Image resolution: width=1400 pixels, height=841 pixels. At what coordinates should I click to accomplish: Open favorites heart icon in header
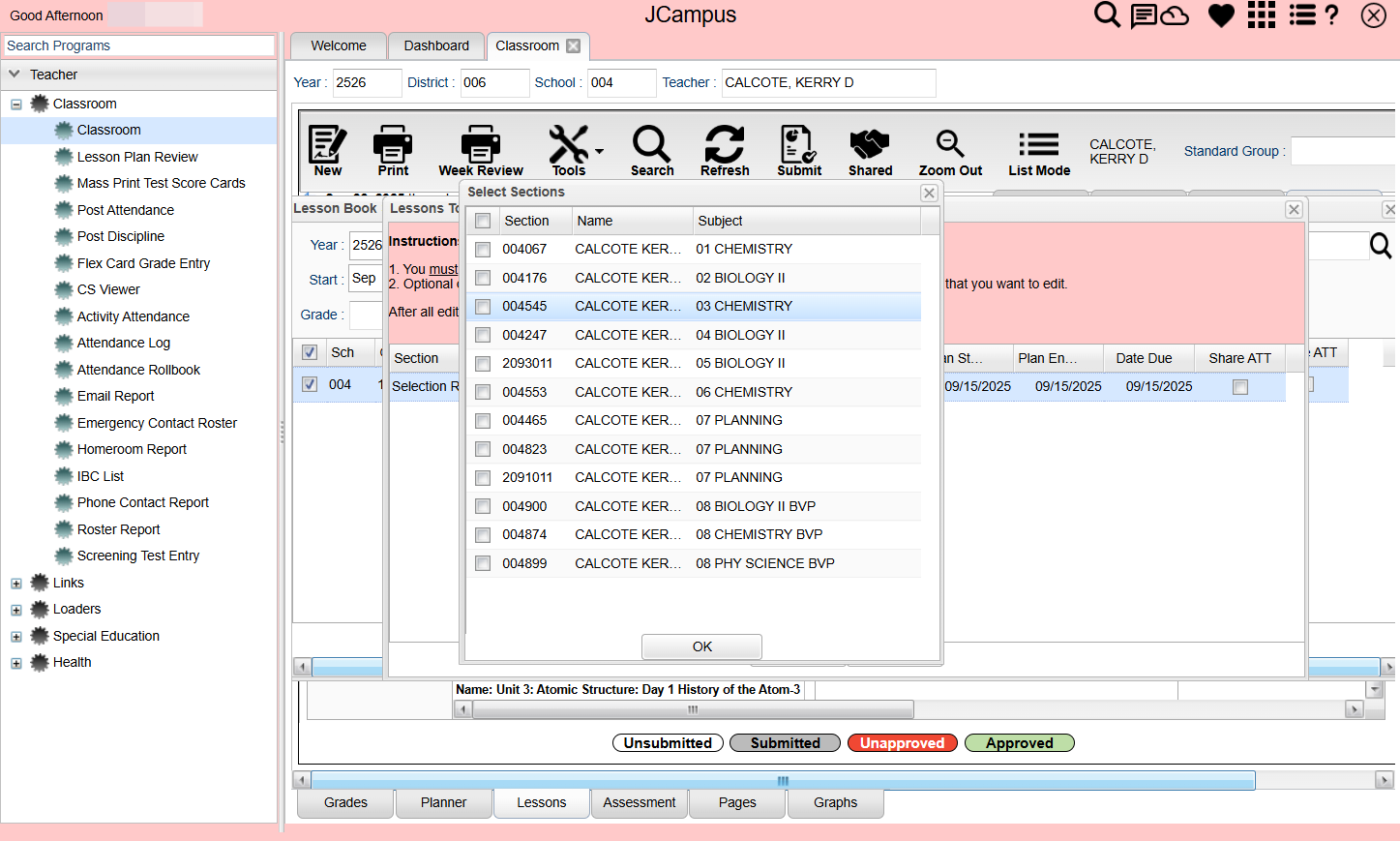pyautogui.click(x=1222, y=15)
